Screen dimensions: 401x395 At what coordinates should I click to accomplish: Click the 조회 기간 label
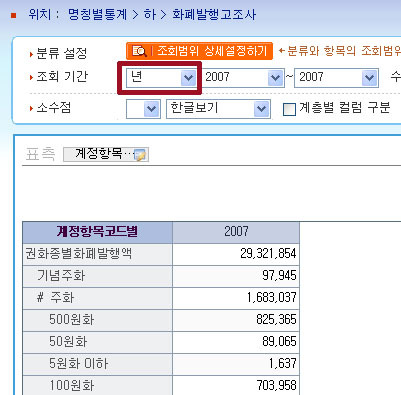[x=62, y=77]
